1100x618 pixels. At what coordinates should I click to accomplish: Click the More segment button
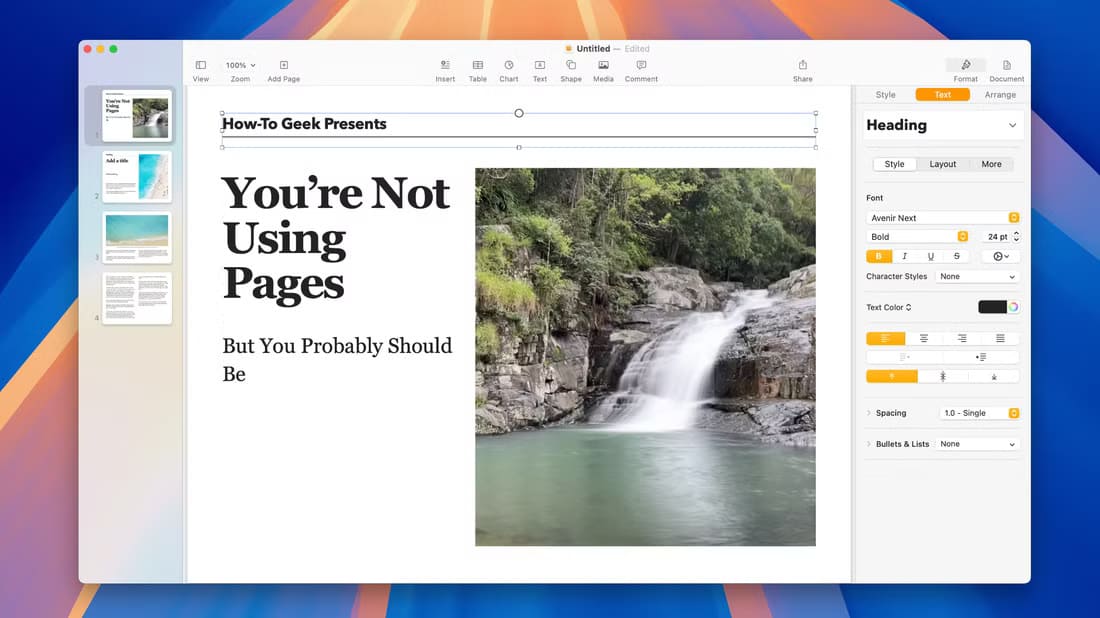991,164
